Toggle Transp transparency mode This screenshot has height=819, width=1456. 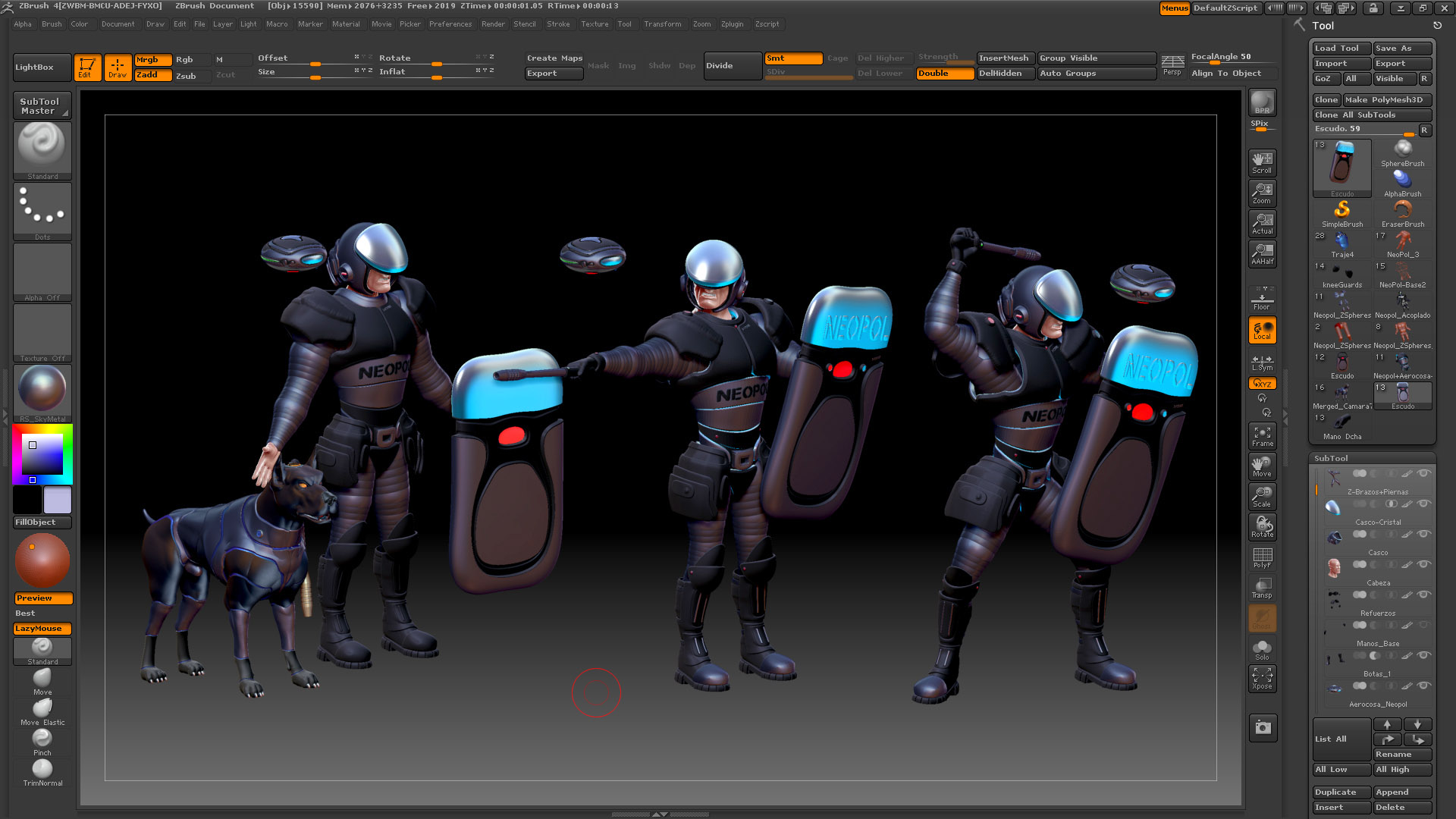1262,587
